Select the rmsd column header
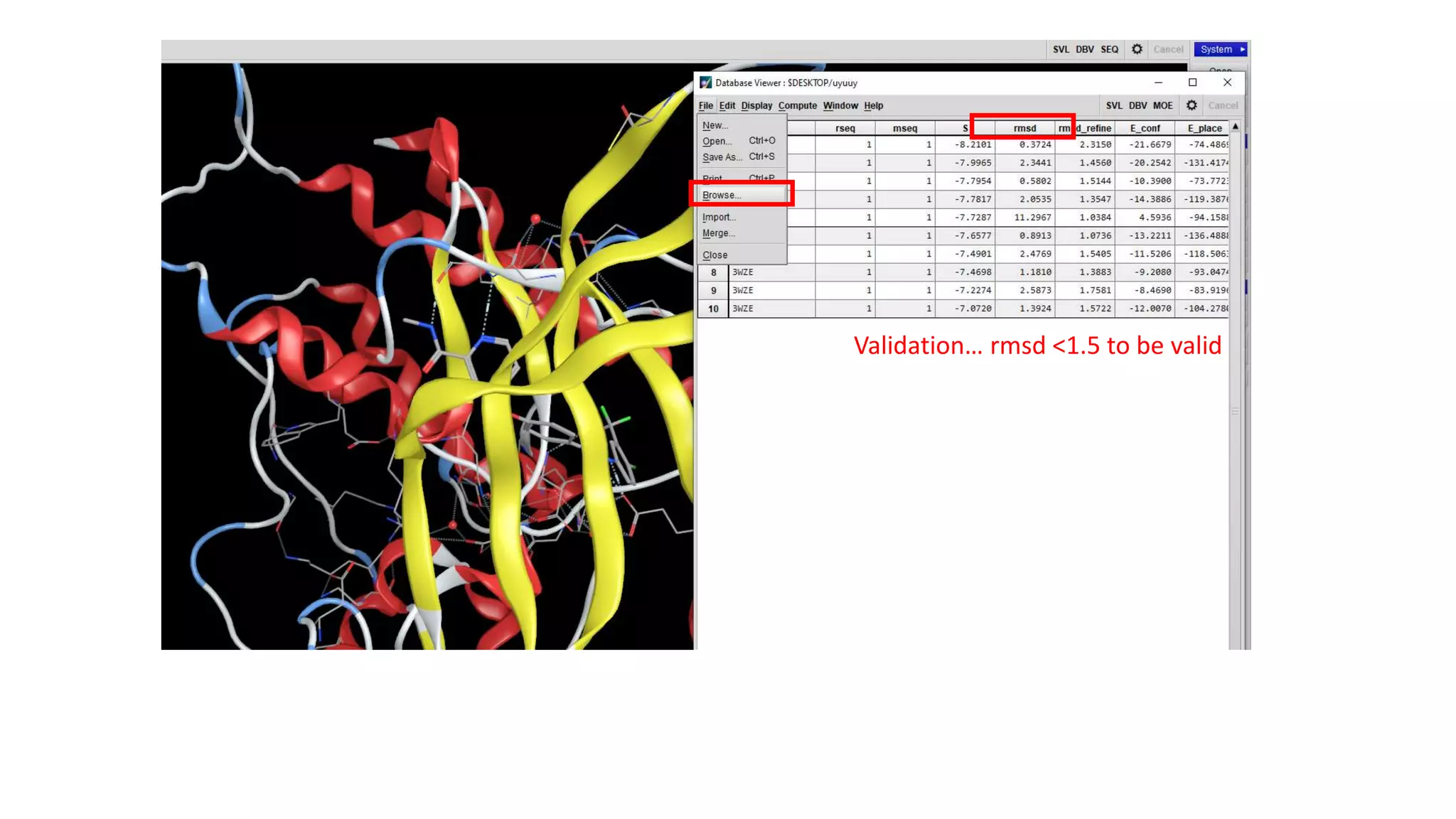This screenshot has width=1456, height=819. click(1024, 128)
